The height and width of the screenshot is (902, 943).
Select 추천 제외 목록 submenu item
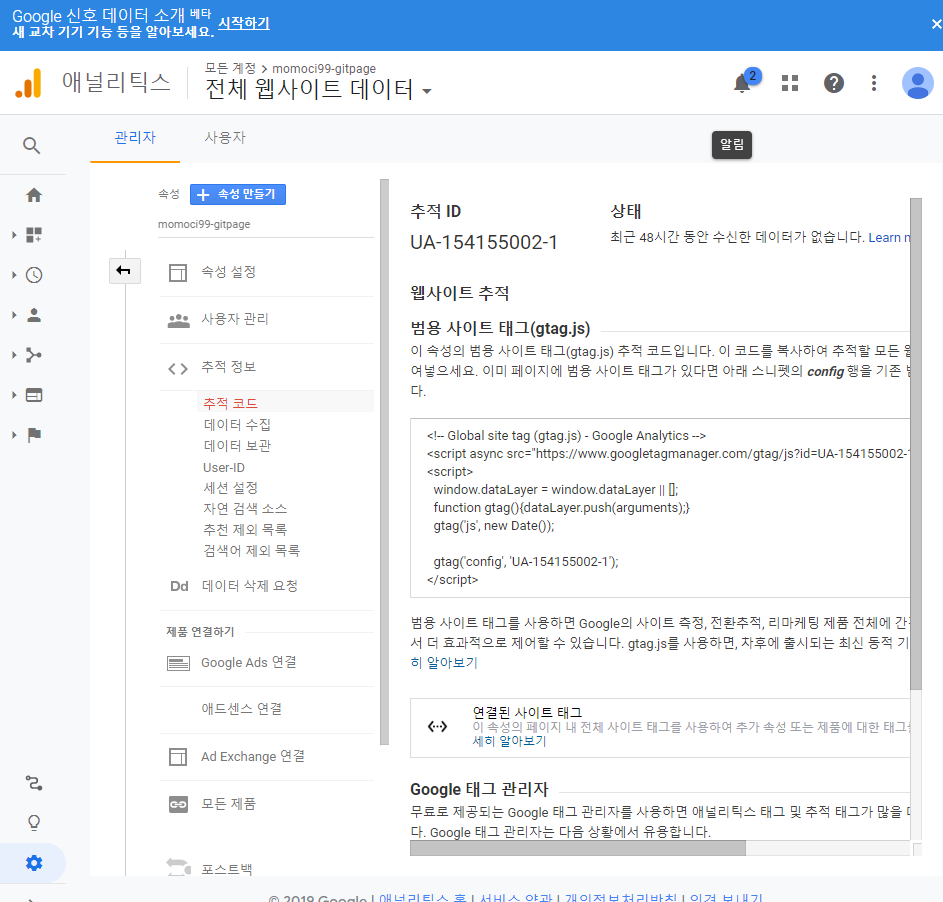pyautogui.click(x=245, y=530)
